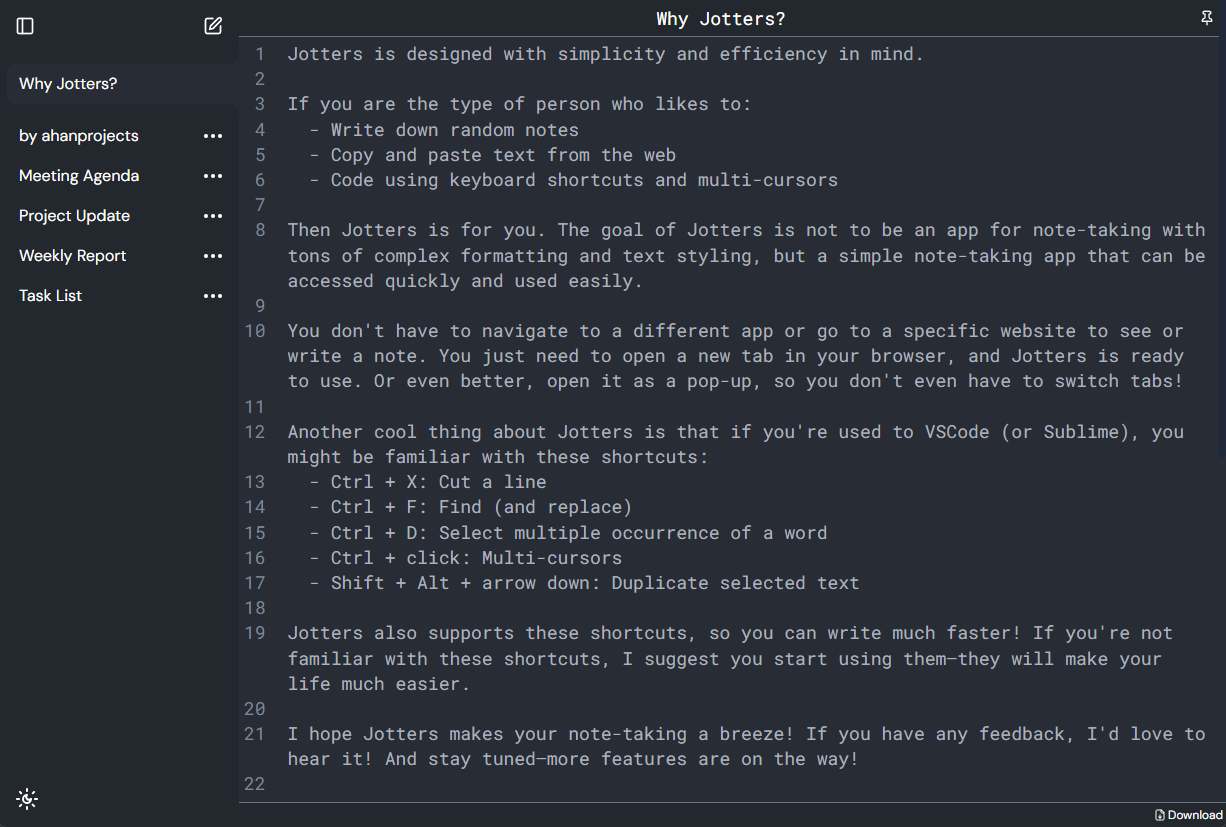Collapse the notes sidebar panel
The image size is (1226, 827).
click(x=24, y=26)
